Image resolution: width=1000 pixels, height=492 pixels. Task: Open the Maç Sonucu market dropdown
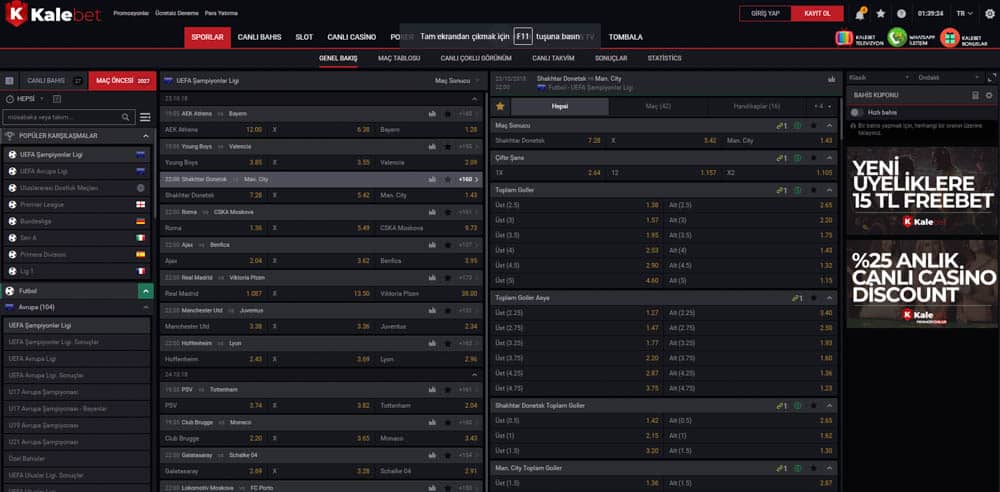click(x=456, y=81)
